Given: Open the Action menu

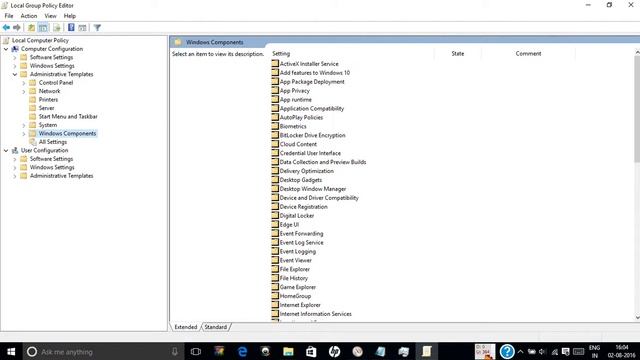Looking at the screenshot, I should [29, 16].
